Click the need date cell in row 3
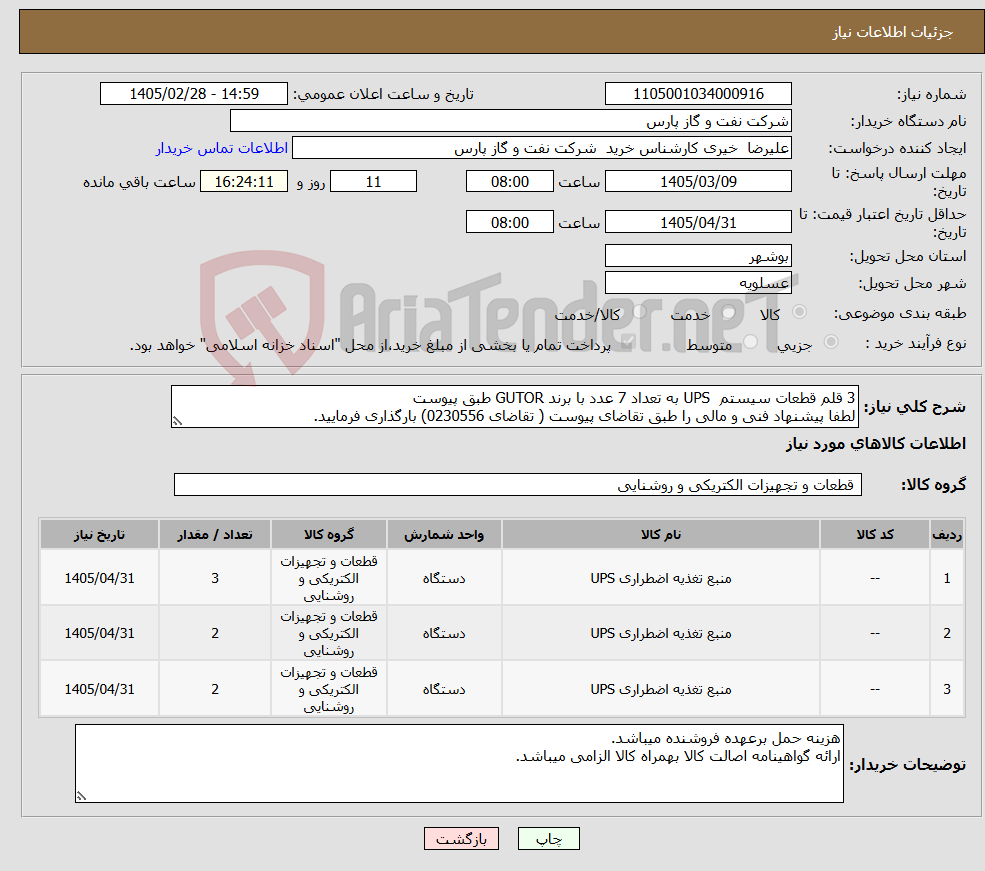The image size is (985, 871). (99, 690)
